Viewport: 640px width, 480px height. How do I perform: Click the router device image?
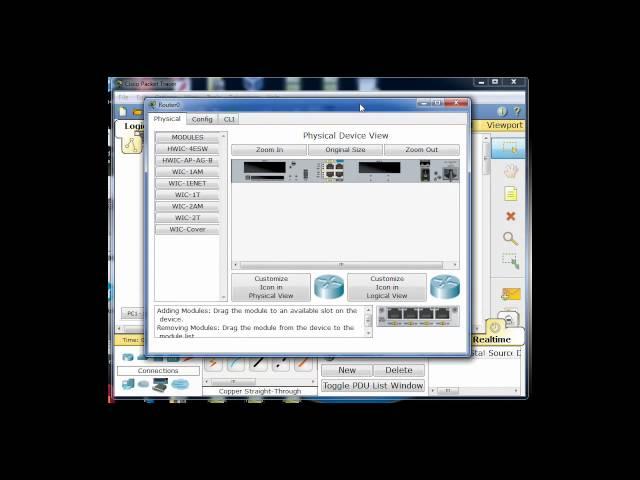pyautogui.click(x=345, y=171)
